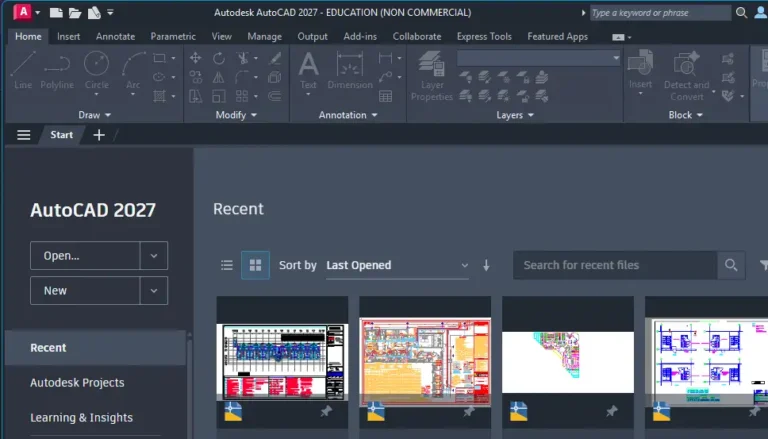Click the recent files search magnifier button
This screenshot has height=439, width=768.
731,265
